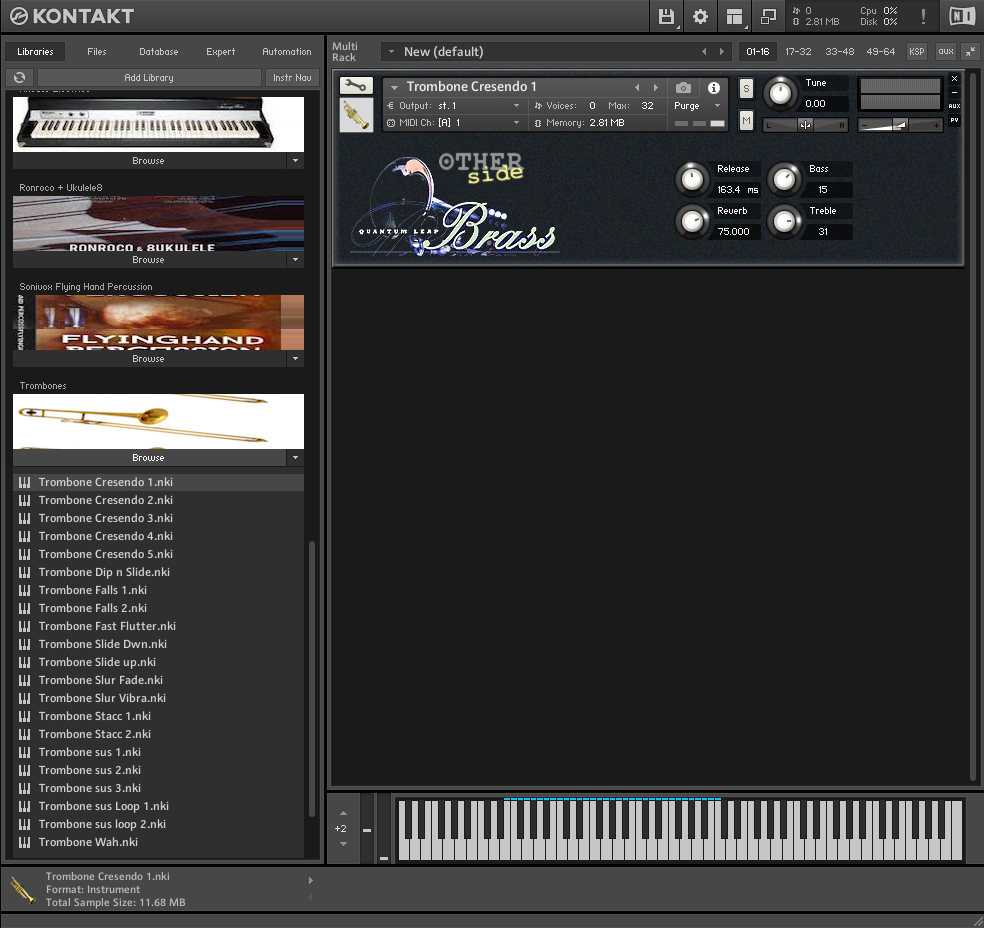This screenshot has width=984, height=928.
Task: Switch to Libraries tab
Action: click(35, 51)
